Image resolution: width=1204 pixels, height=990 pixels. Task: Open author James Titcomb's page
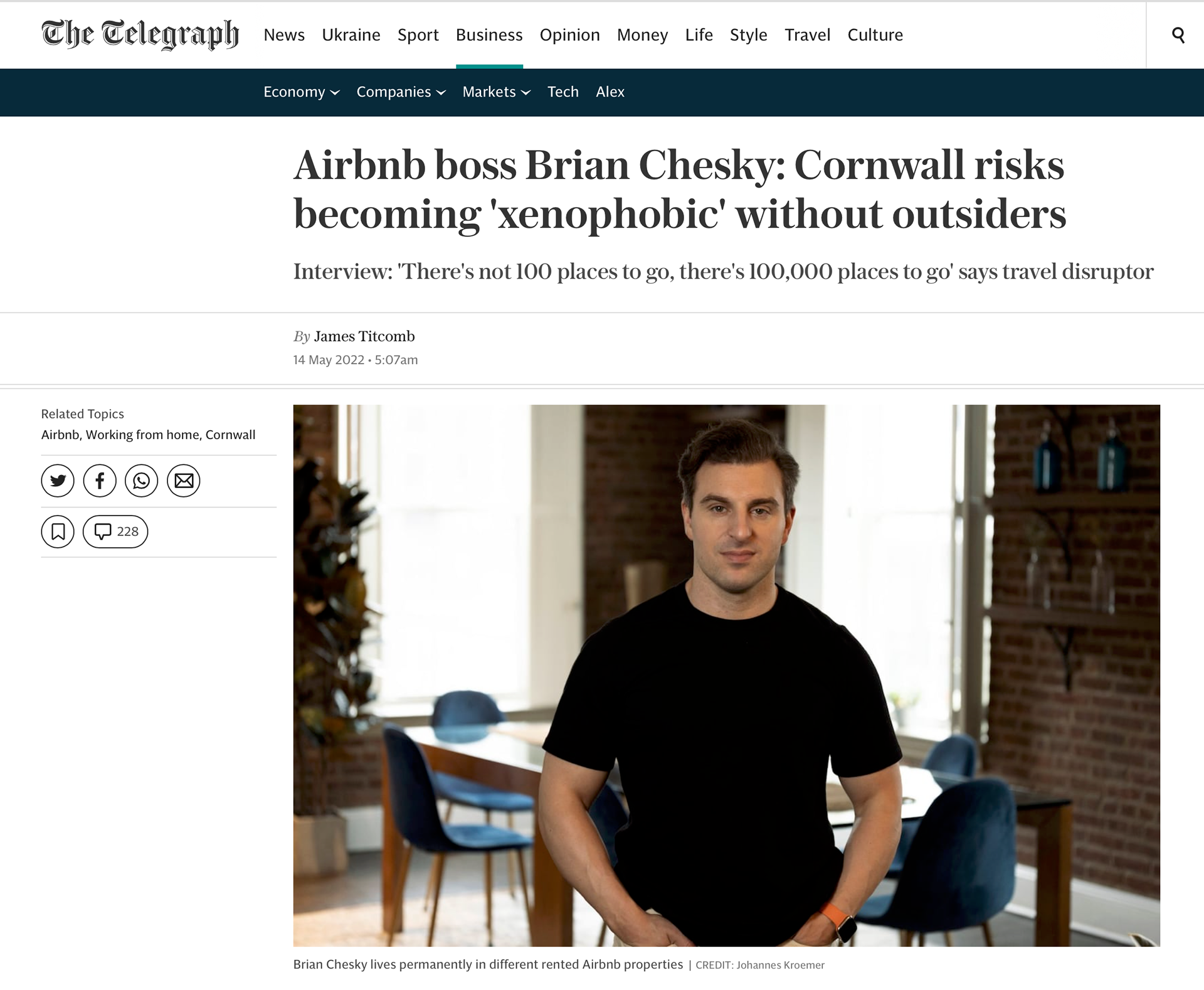(x=364, y=336)
